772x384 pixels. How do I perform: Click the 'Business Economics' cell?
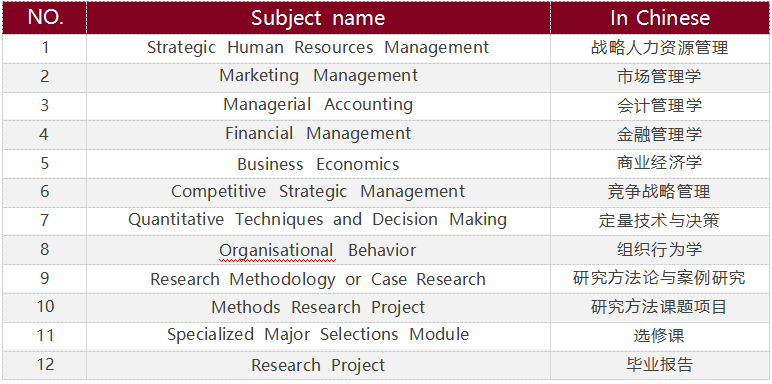(x=318, y=163)
